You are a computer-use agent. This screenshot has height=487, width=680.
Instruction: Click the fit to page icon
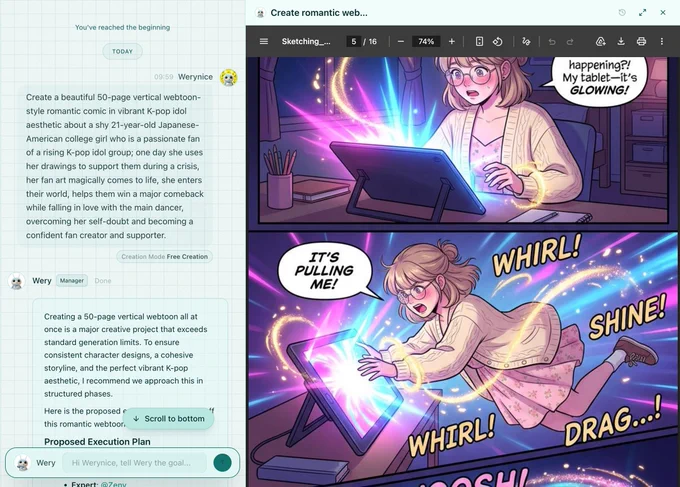[479, 41]
